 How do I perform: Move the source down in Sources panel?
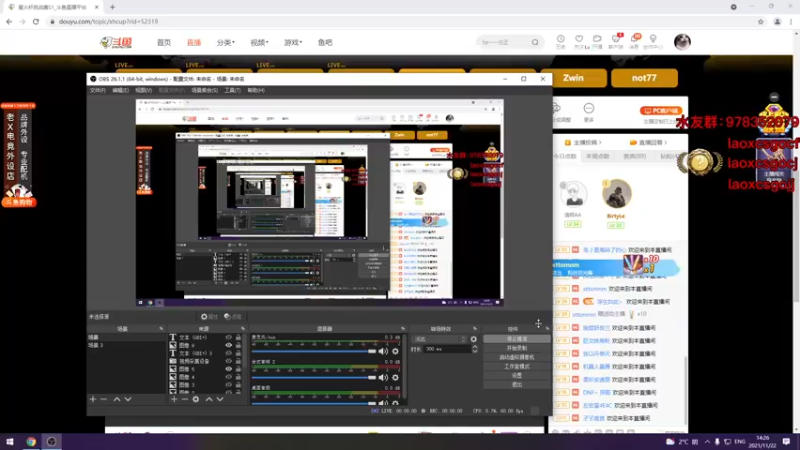pos(220,399)
